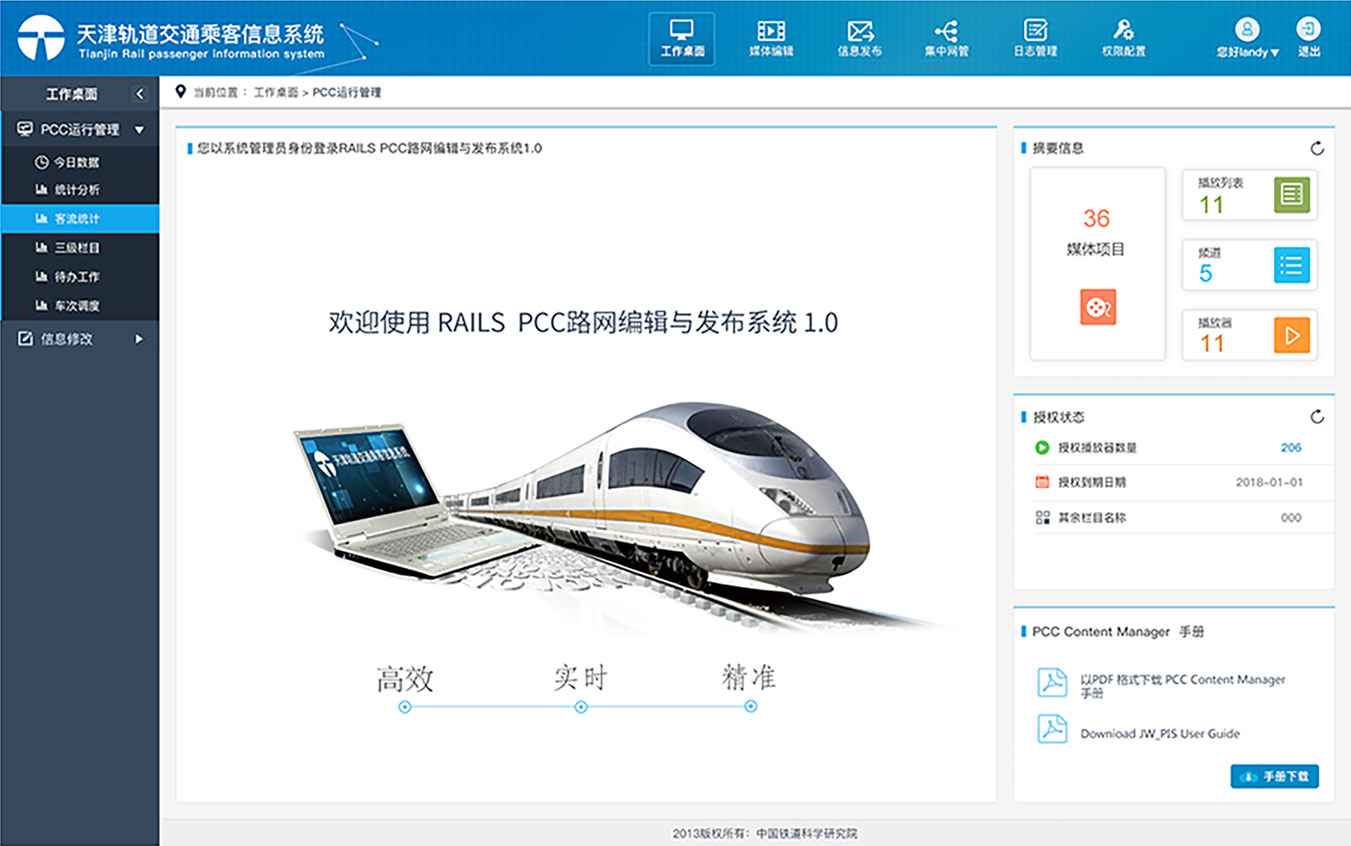Screen dimensions: 1351x846
Task: Click the orange 播放器 player icon
Action: [x=1292, y=336]
